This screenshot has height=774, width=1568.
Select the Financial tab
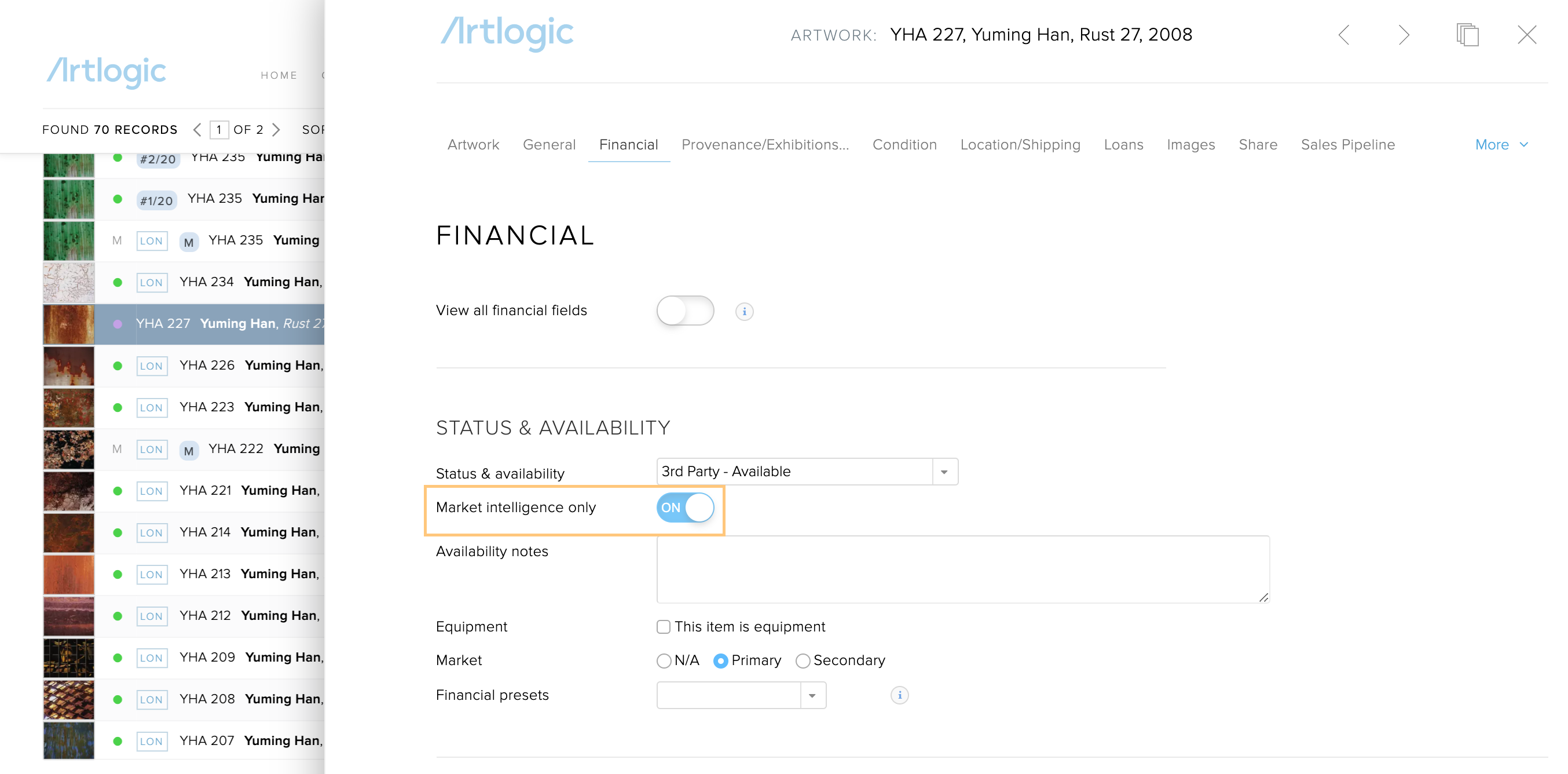click(628, 145)
